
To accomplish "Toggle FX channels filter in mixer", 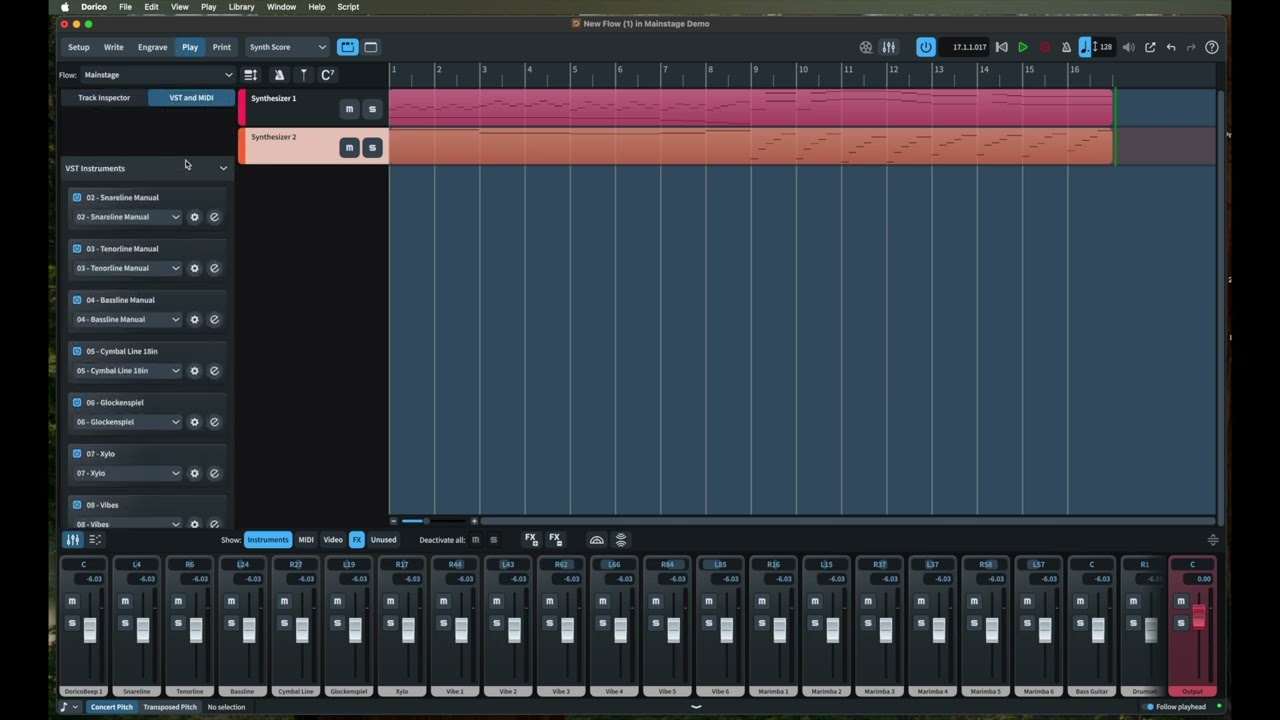I will click(x=357, y=540).
